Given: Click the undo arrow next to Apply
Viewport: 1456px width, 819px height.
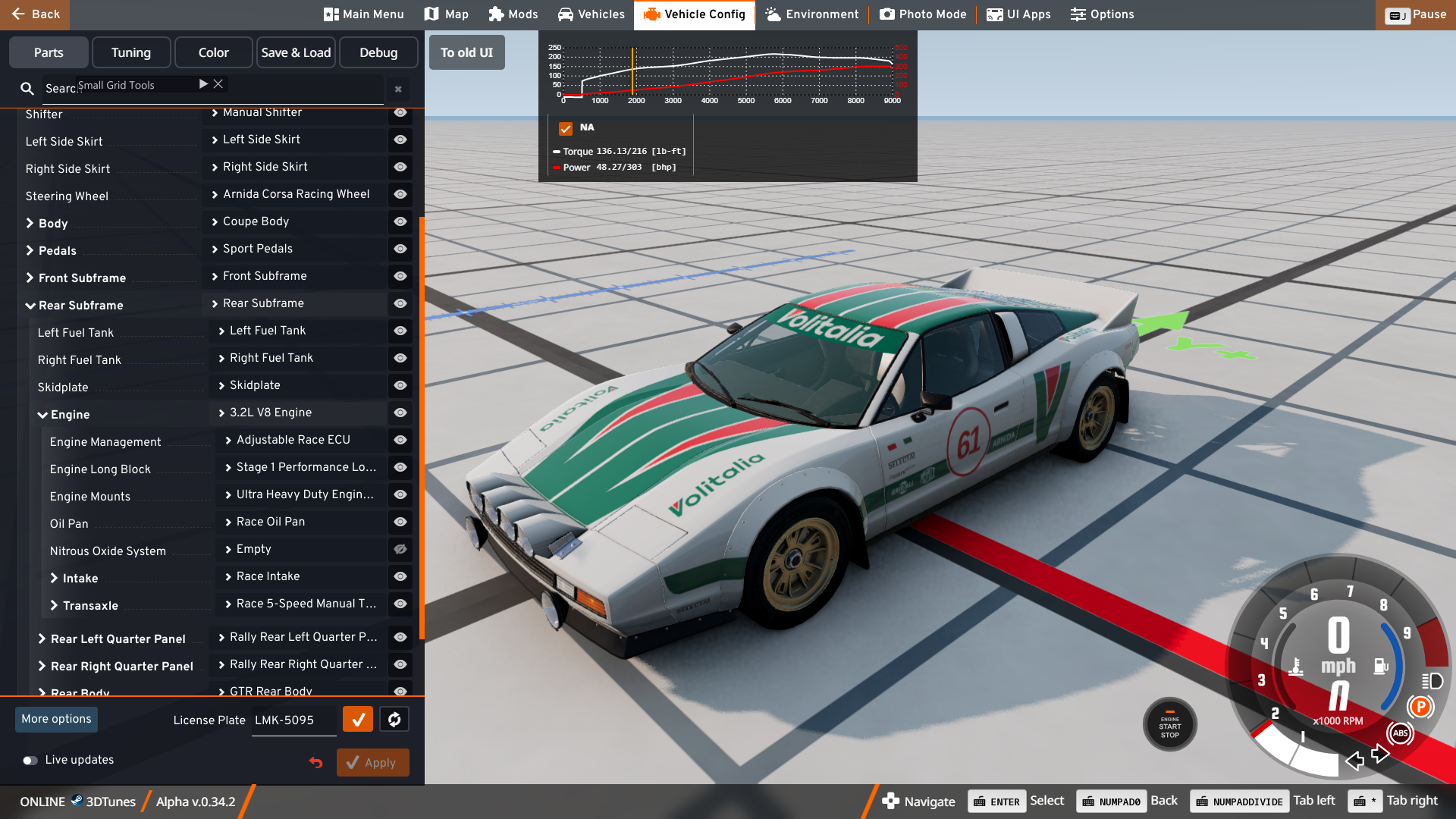Looking at the screenshot, I should pyautogui.click(x=316, y=762).
